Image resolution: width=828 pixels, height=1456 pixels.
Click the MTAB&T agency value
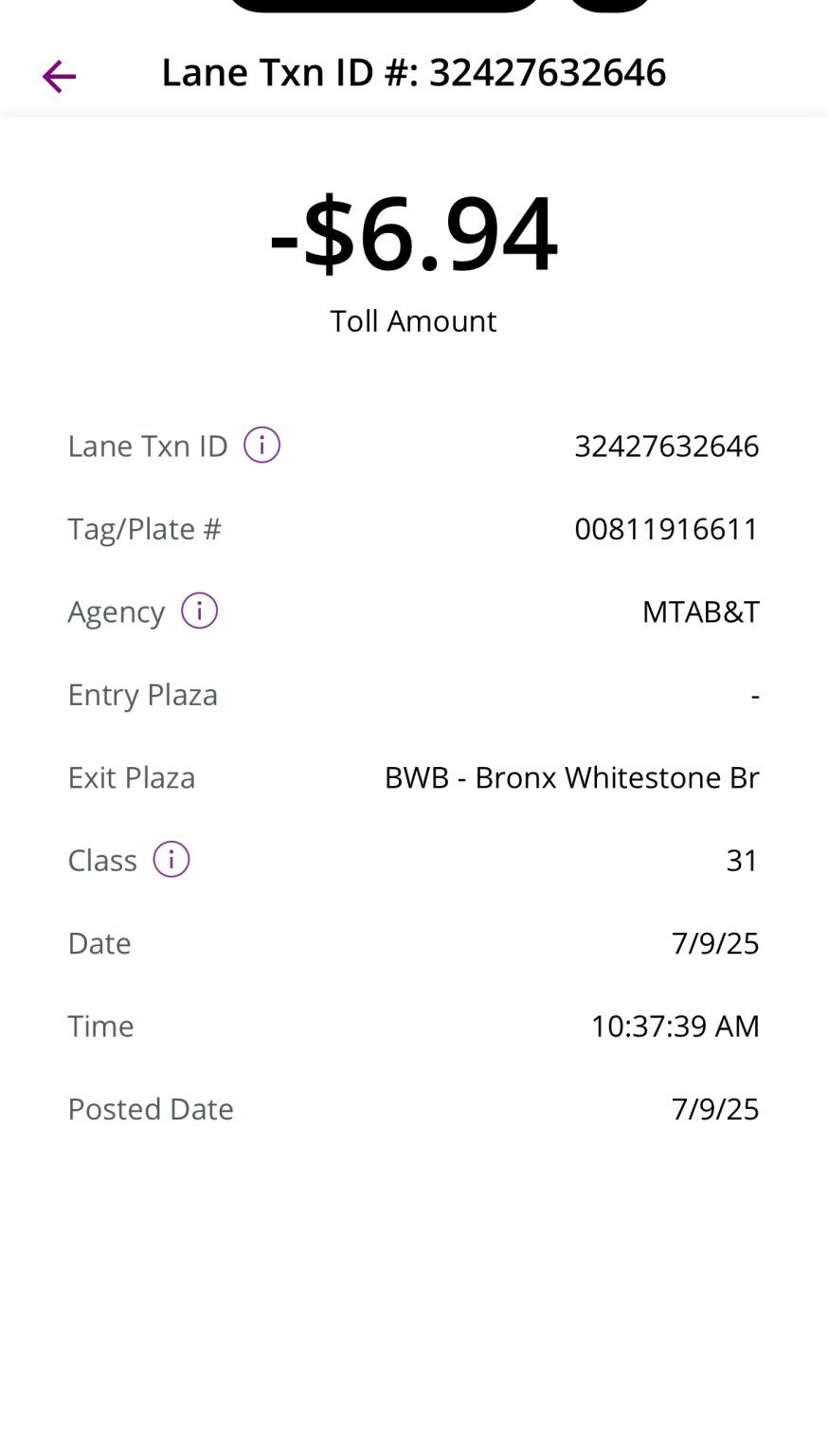coord(700,611)
